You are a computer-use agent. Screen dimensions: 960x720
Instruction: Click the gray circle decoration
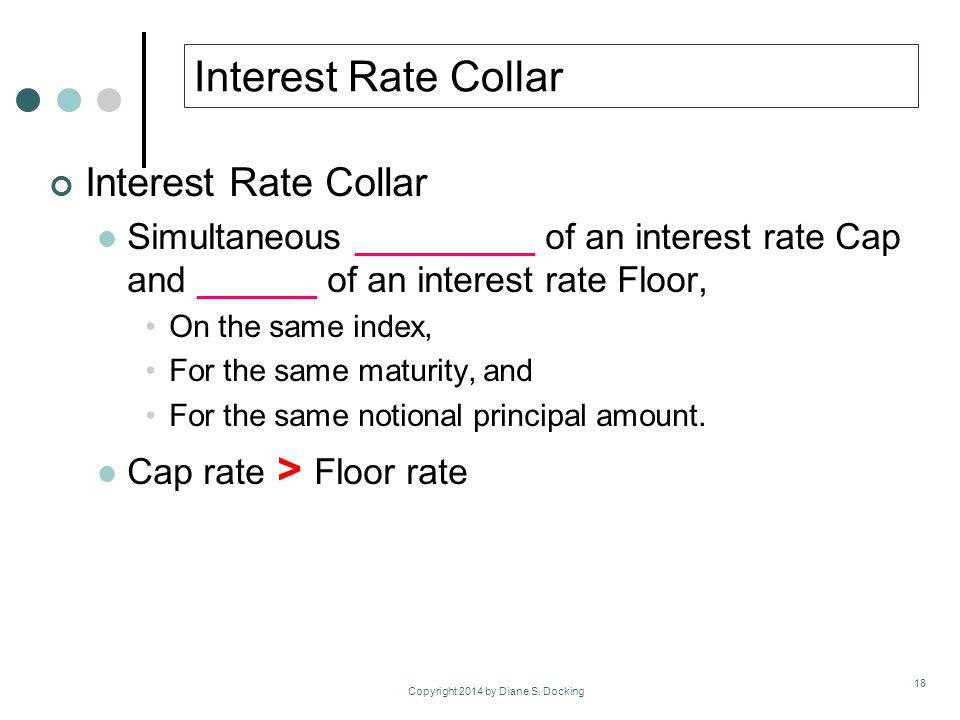click(x=109, y=100)
